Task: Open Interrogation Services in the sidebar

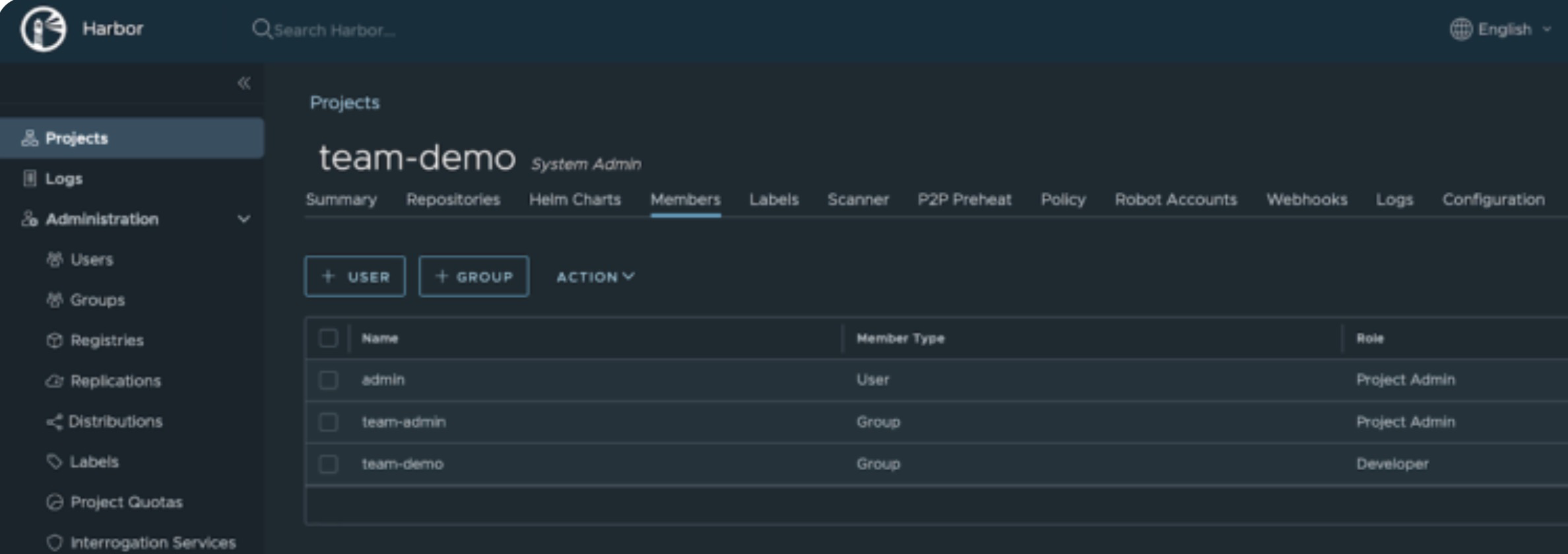Action: (x=153, y=543)
